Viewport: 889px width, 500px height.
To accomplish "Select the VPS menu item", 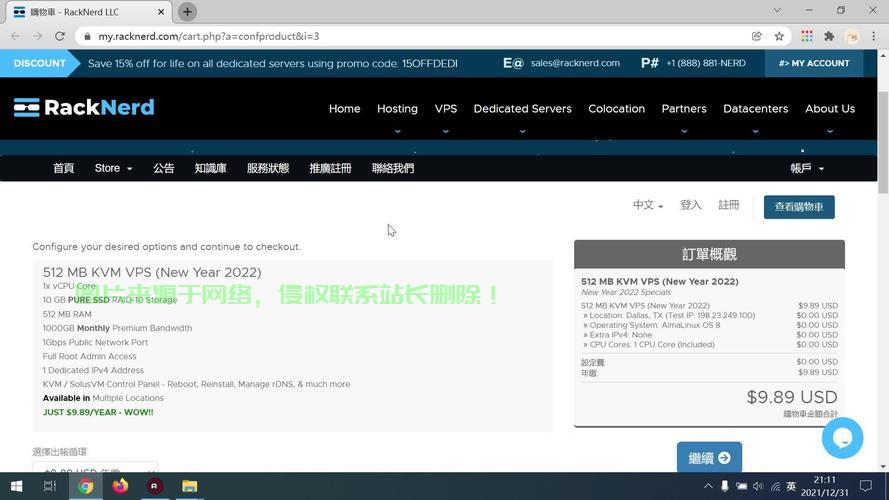I will 445,108.
